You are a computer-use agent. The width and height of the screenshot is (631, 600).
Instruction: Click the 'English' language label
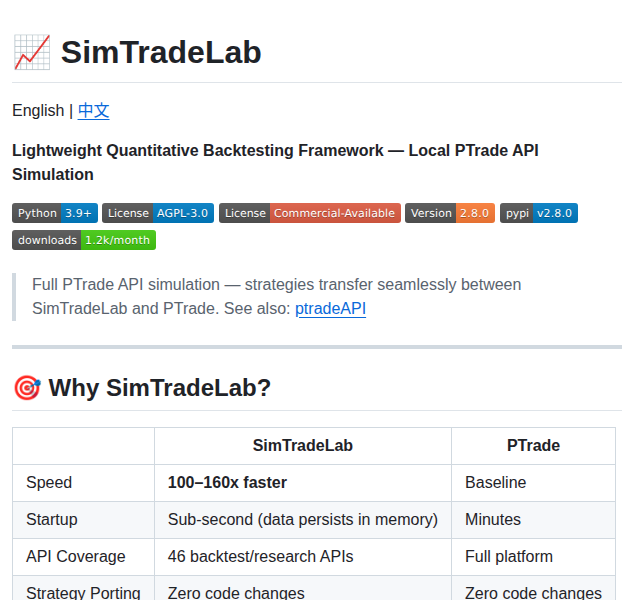point(38,110)
